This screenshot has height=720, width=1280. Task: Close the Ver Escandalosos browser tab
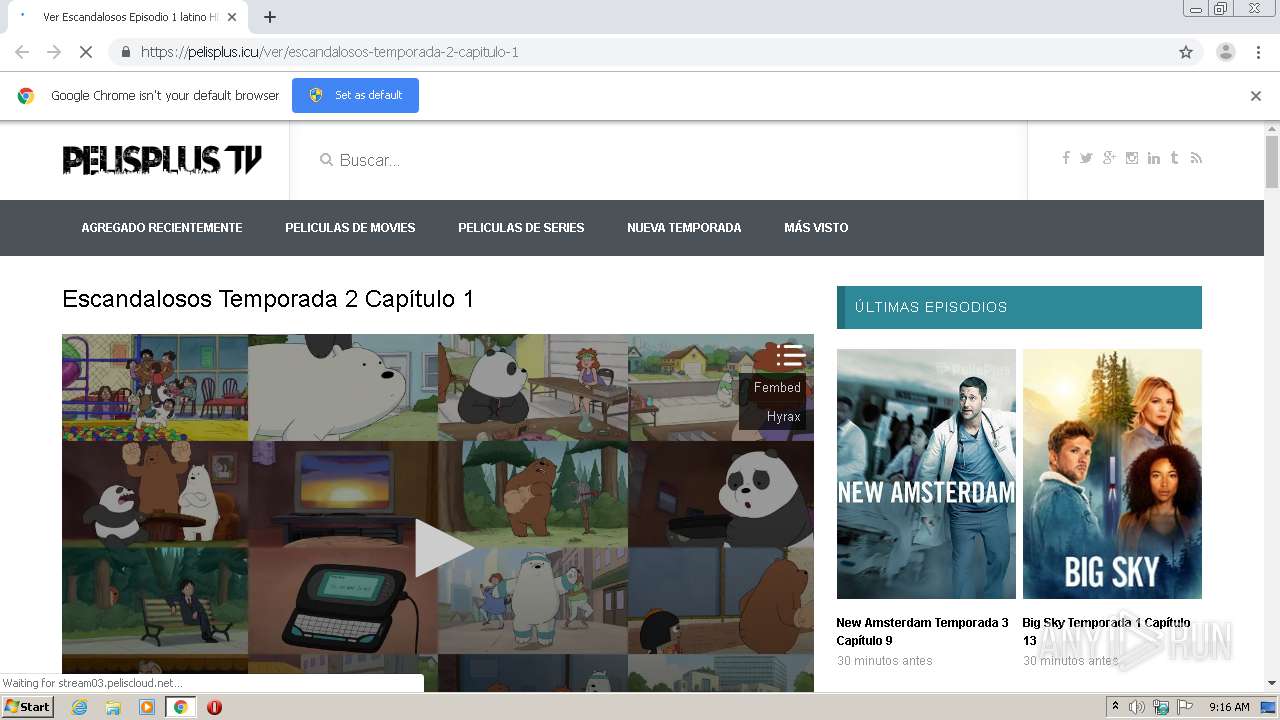pos(233,17)
